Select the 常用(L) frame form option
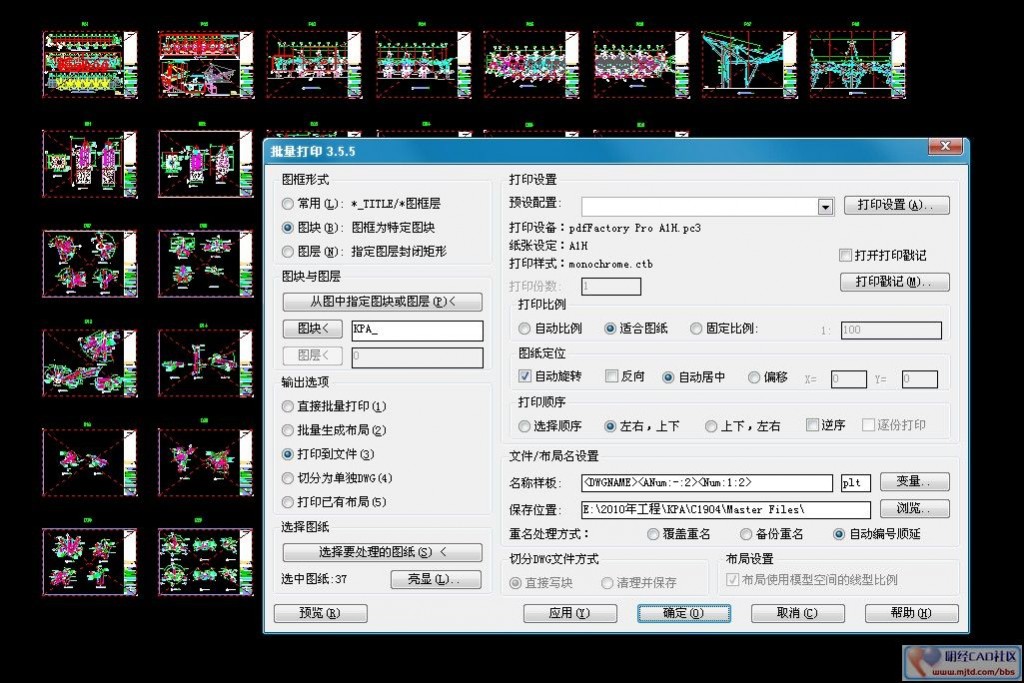Viewport: 1024px width, 683px height. pos(288,203)
